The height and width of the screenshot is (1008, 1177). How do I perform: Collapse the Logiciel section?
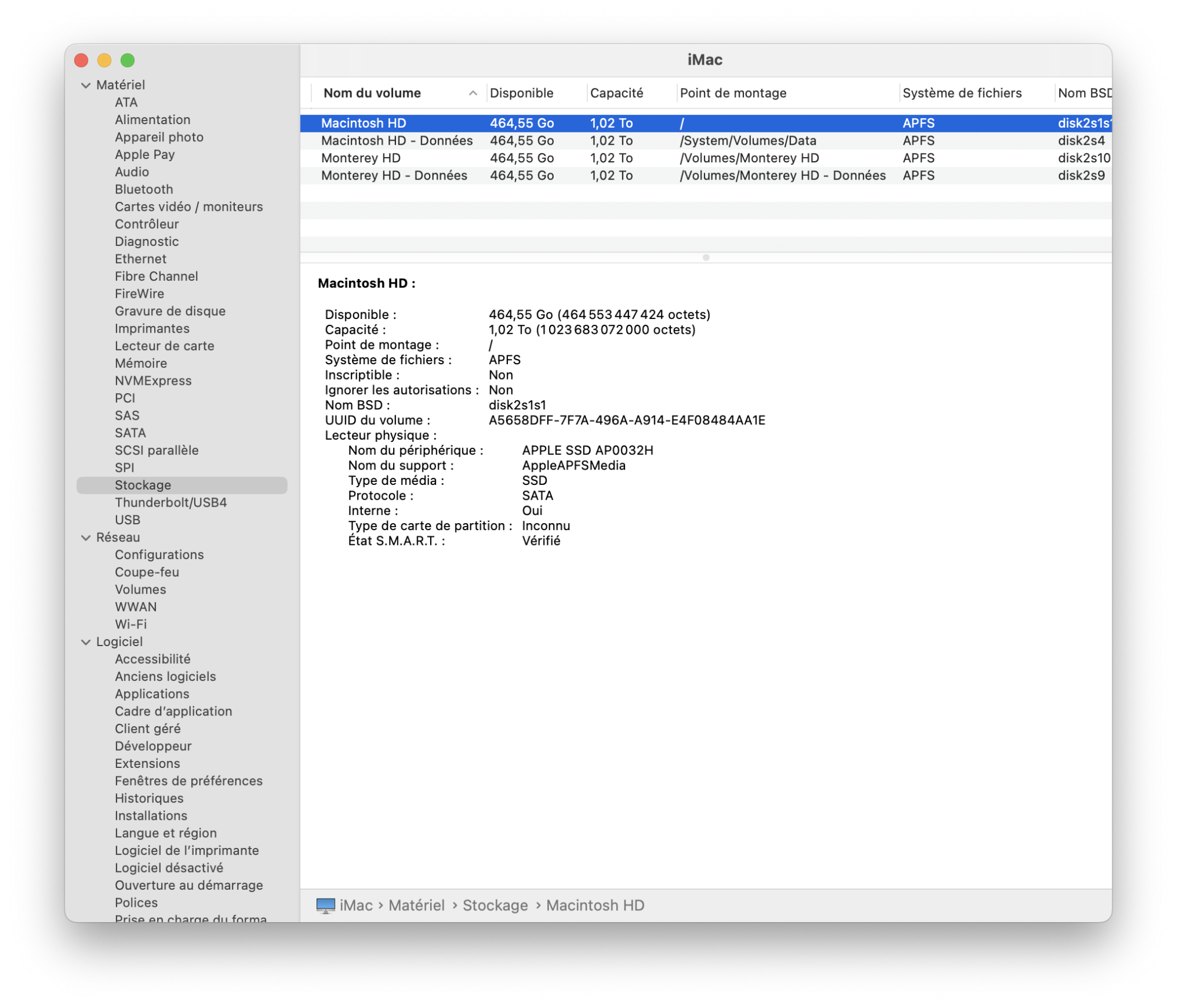86,643
